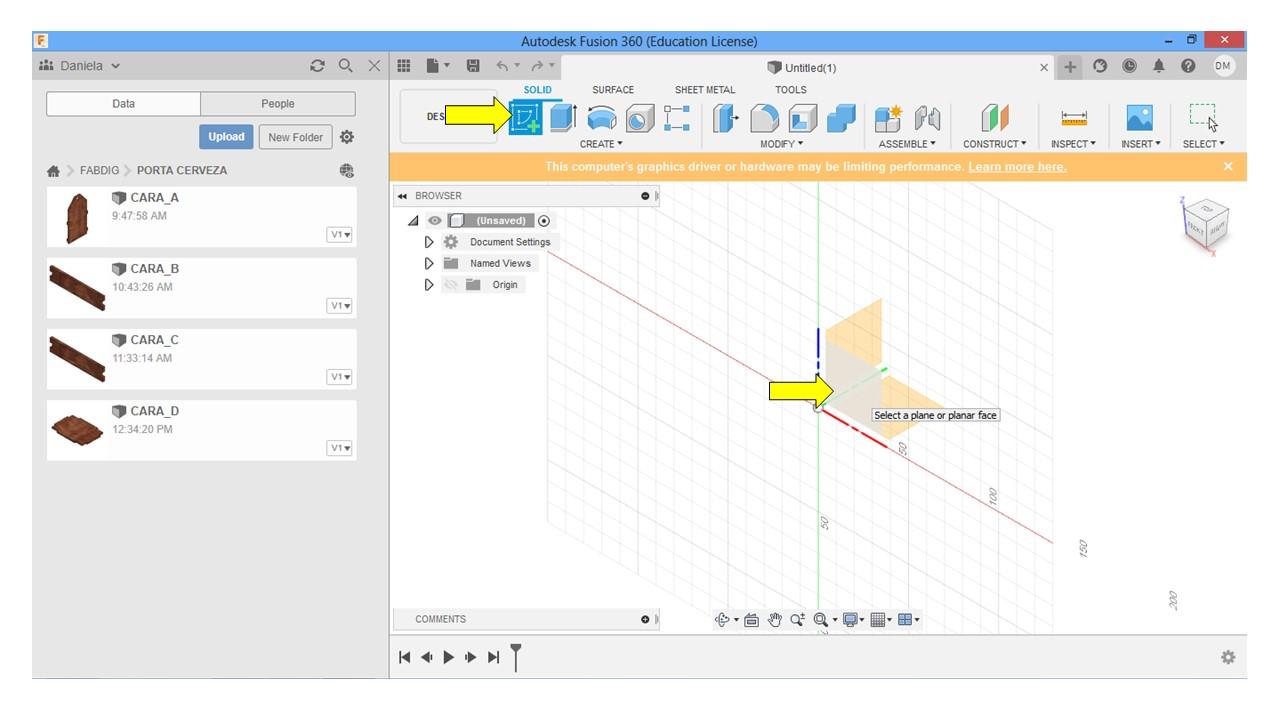Select the Rectangular Pattern tool

(x=677, y=118)
